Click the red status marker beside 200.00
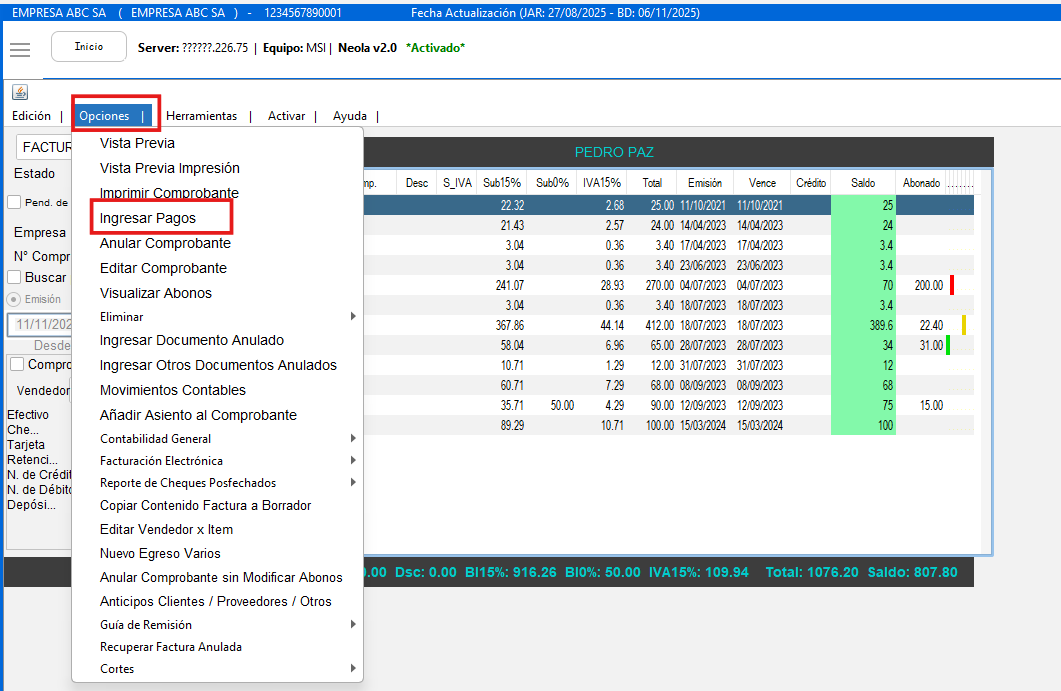 pyautogui.click(x=952, y=285)
